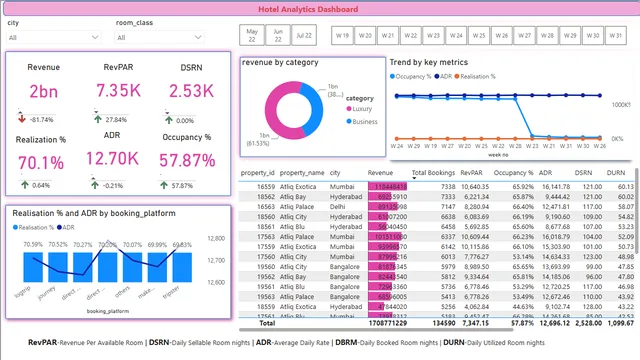The height and width of the screenshot is (360, 640).
Task: Click the Luxury legend color marker
Action: [x=349, y=109]
